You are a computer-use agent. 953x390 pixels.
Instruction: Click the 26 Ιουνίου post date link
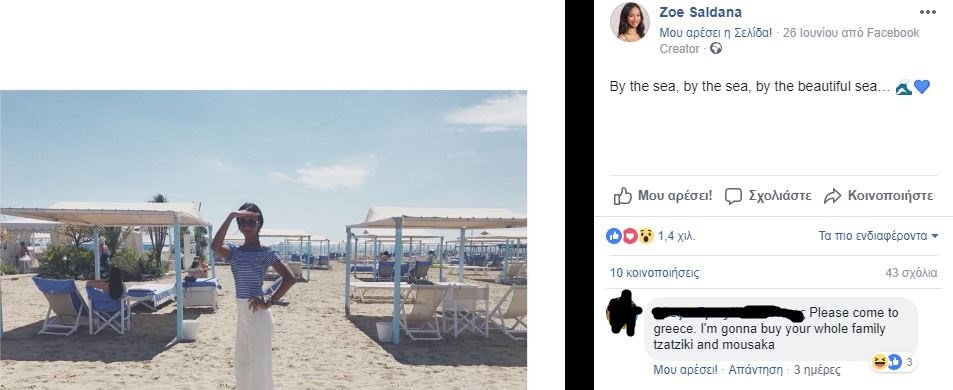811,33
